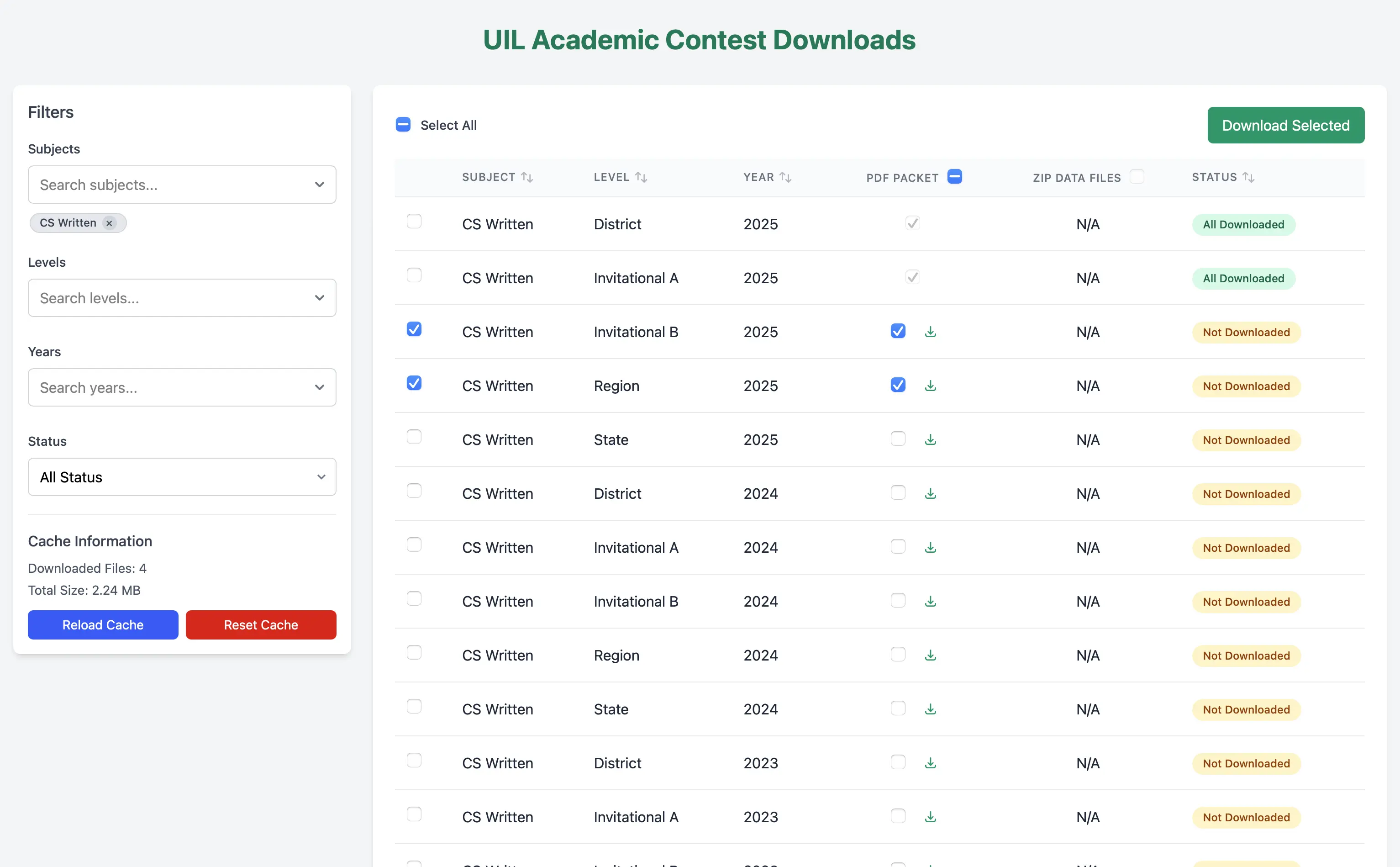
Task: Toggle the Select All checkbox
Action: pos(403,124)
